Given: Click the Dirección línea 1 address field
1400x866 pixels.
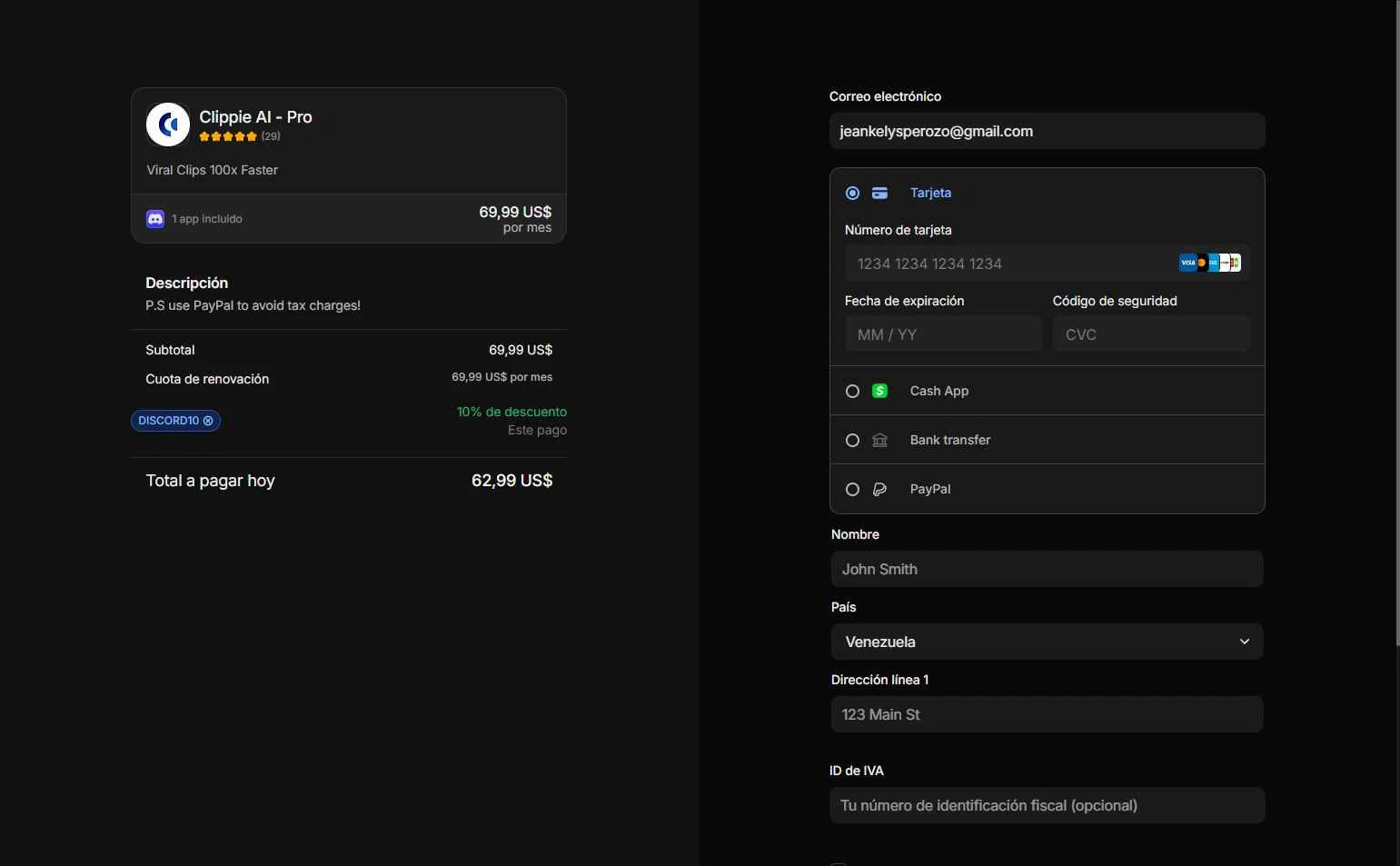Looking at the screenshot, I should point(1047,714).
